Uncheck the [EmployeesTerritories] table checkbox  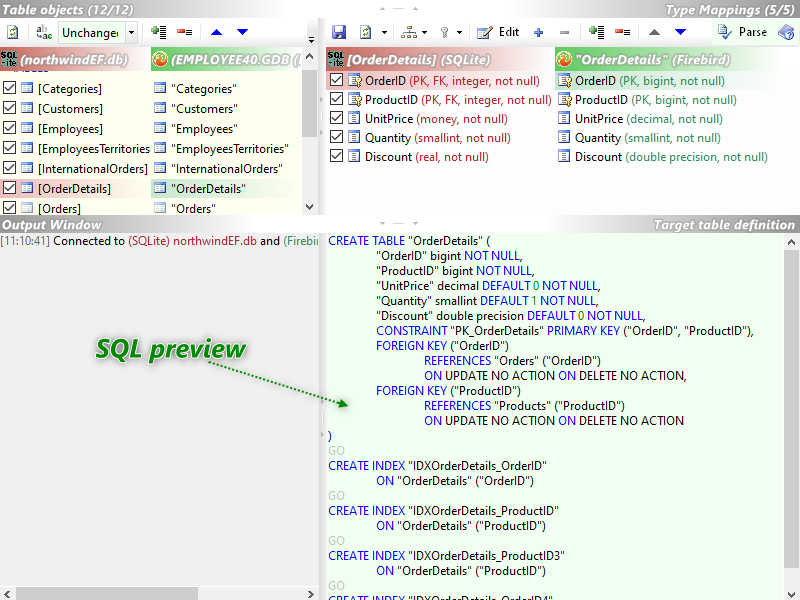tap(9, 147)
